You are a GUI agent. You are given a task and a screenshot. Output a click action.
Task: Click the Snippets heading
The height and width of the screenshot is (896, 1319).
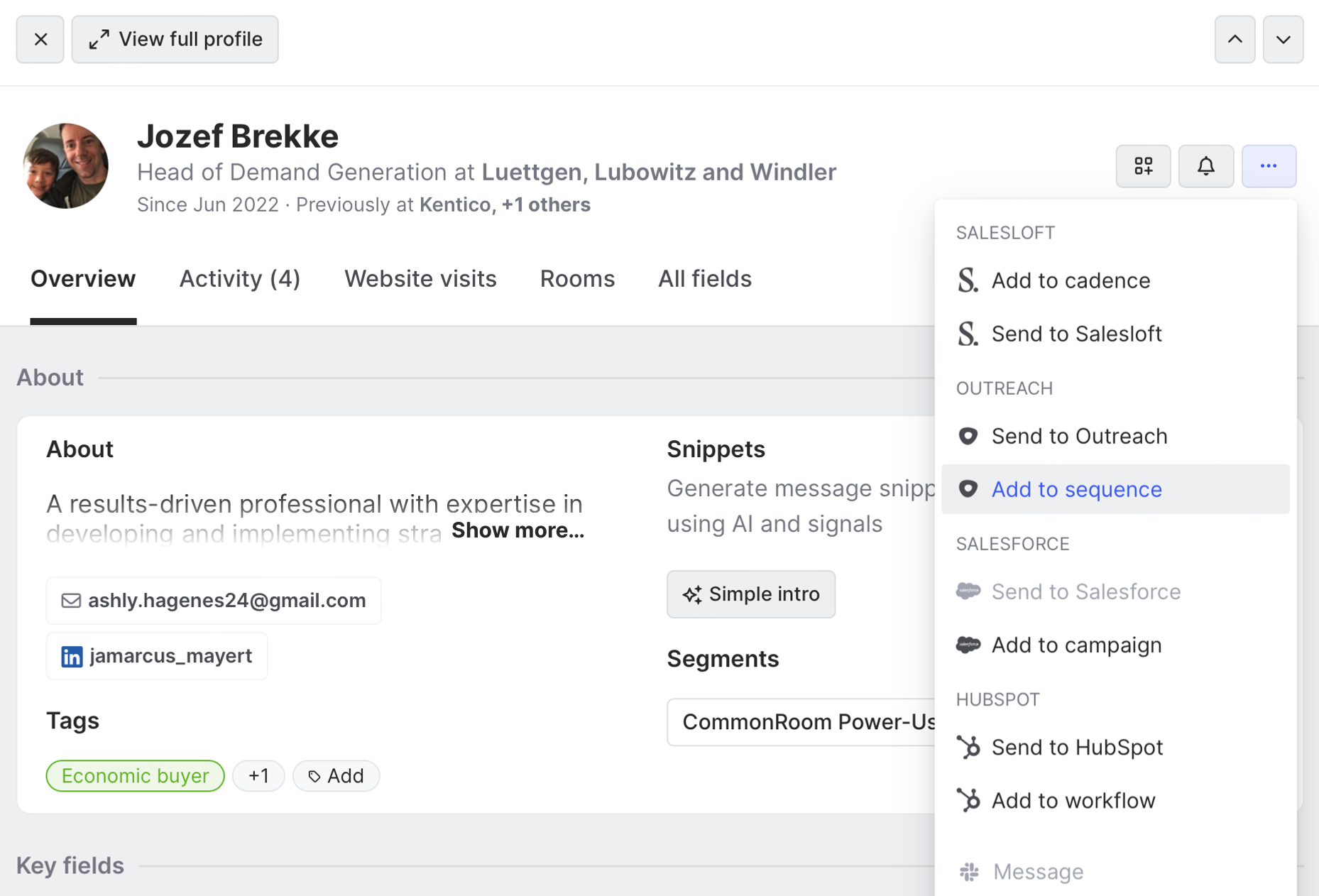tap(716, 449)
